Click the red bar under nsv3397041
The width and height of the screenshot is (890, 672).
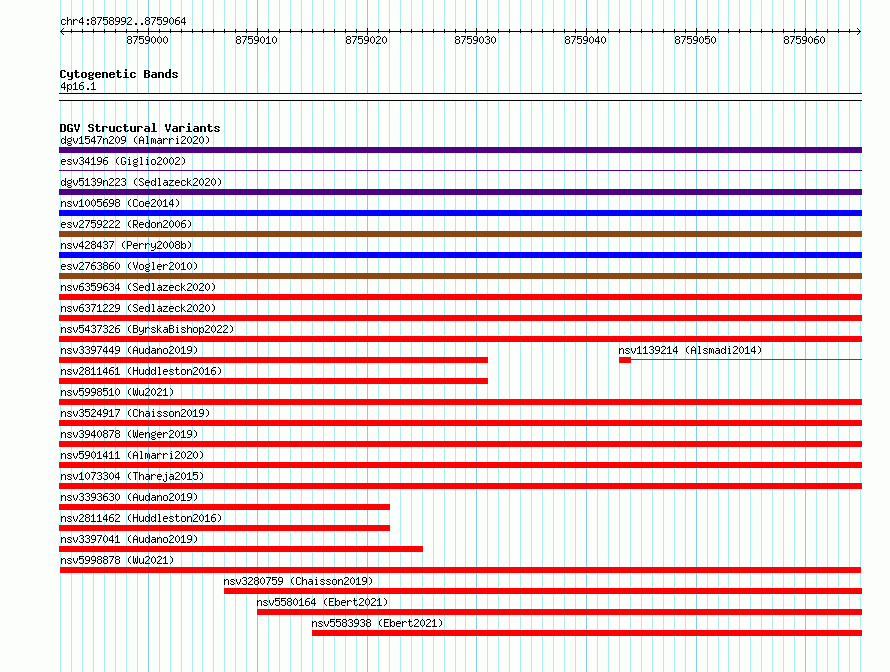[x=241, y=549]
